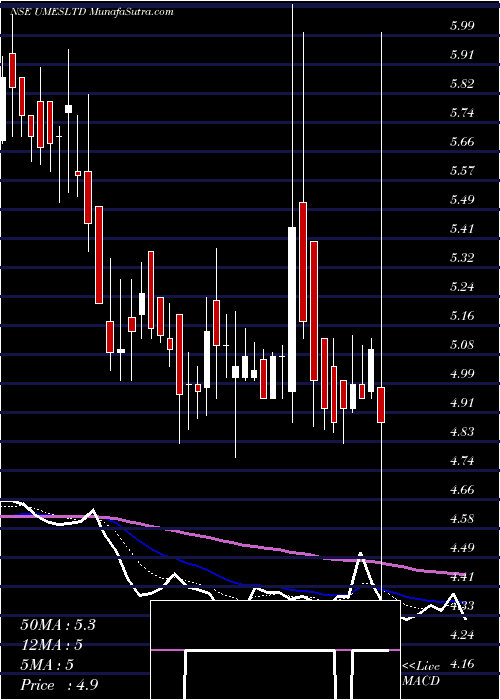Click the 5.74 price axis label
Viewport: 500px width, 700px height.
click(x=462, y=113)
